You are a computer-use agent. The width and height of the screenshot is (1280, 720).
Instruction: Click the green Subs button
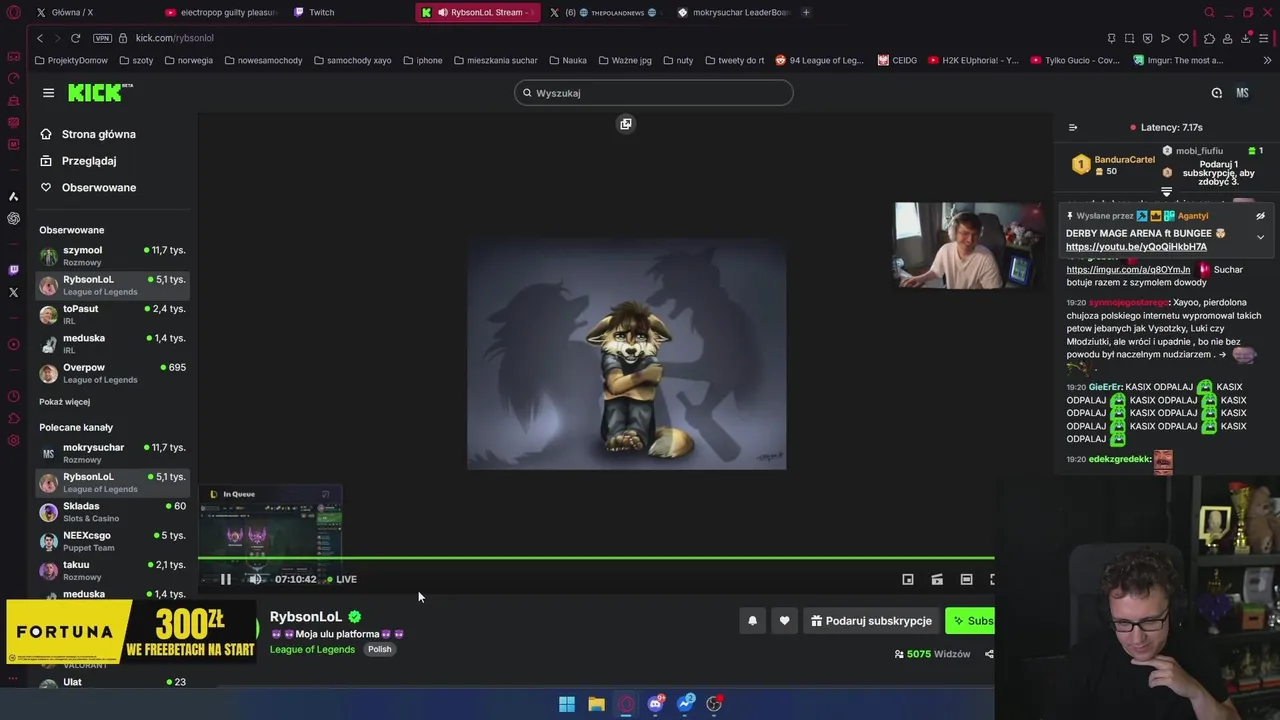[970, 621]
